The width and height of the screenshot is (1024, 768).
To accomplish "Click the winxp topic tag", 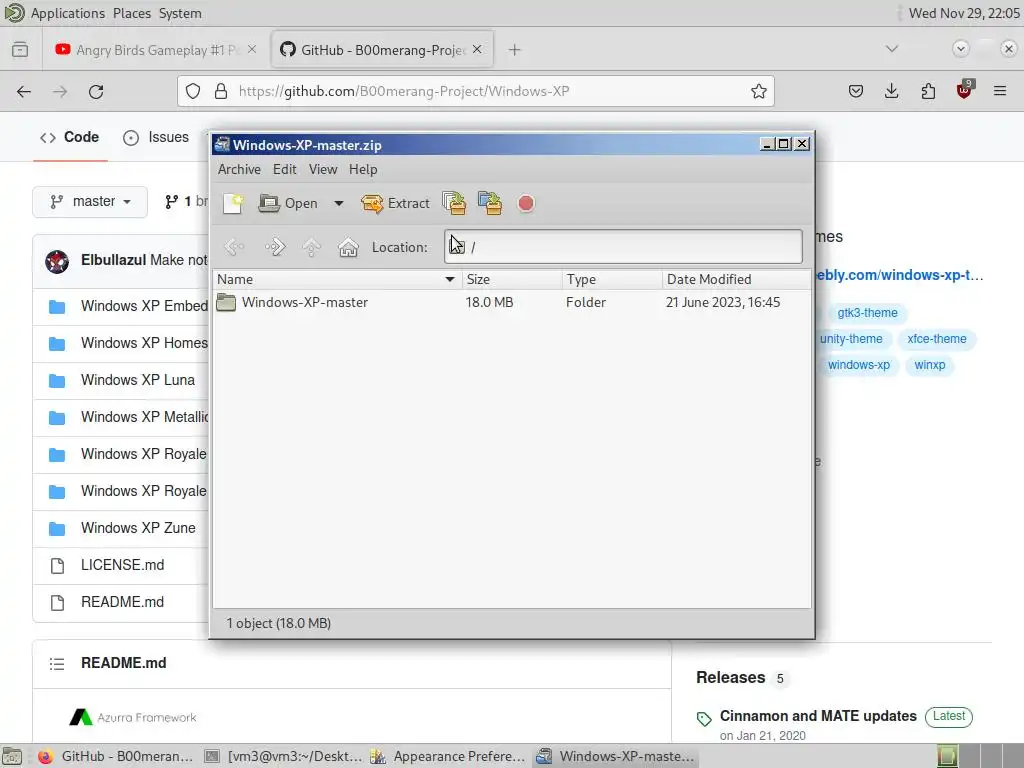I will (929, 365).
